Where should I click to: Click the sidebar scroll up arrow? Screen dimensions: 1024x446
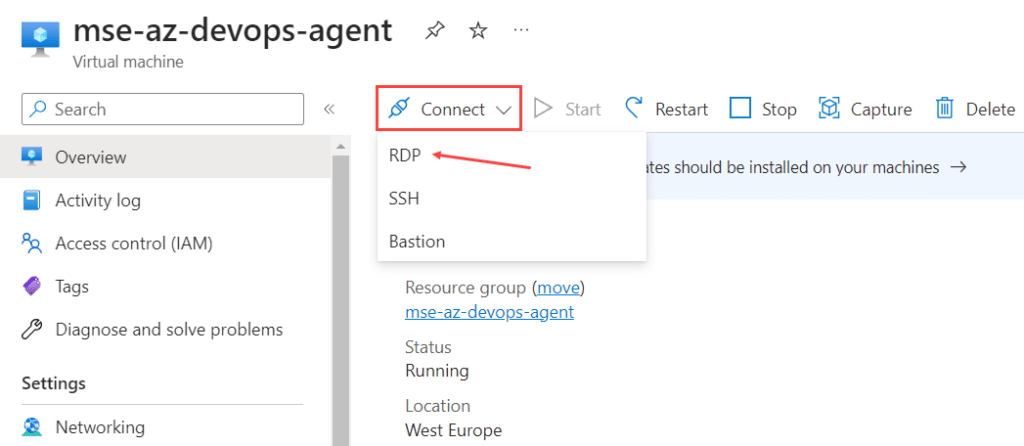coord(340,145)
